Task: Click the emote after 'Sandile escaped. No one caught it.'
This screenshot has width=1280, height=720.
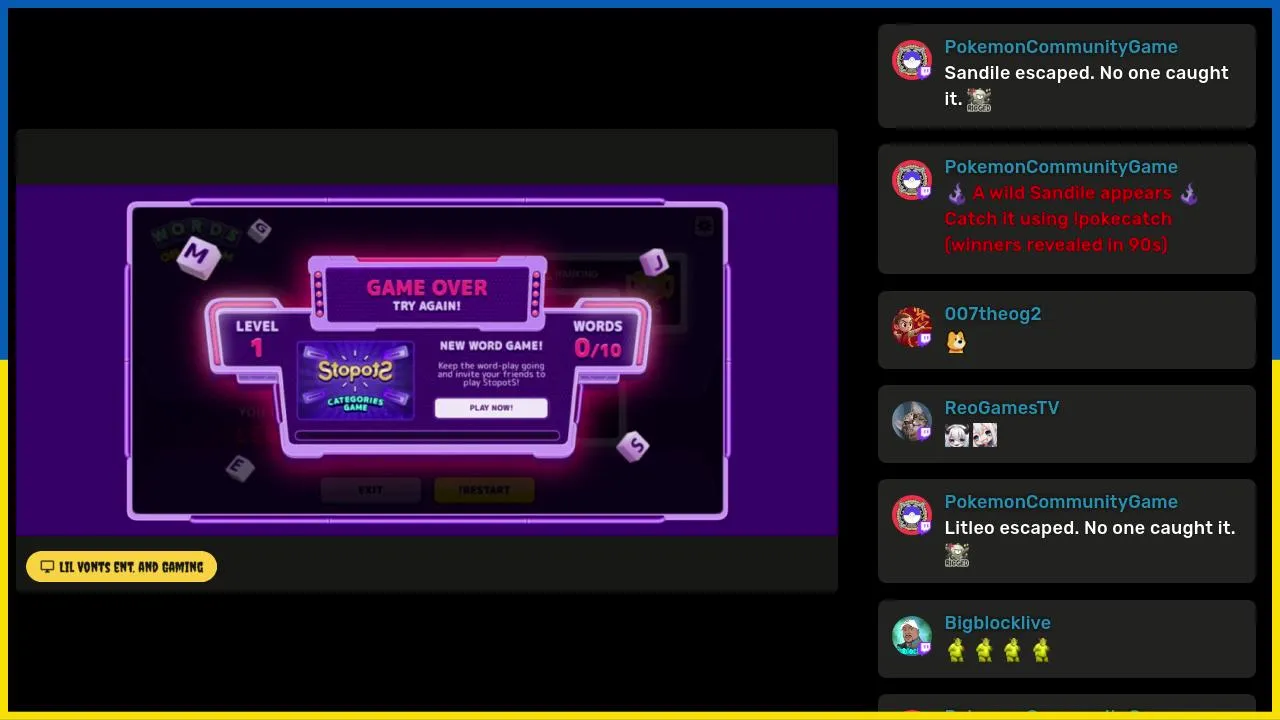Action: pyautogui.click(x=979, y=100)
